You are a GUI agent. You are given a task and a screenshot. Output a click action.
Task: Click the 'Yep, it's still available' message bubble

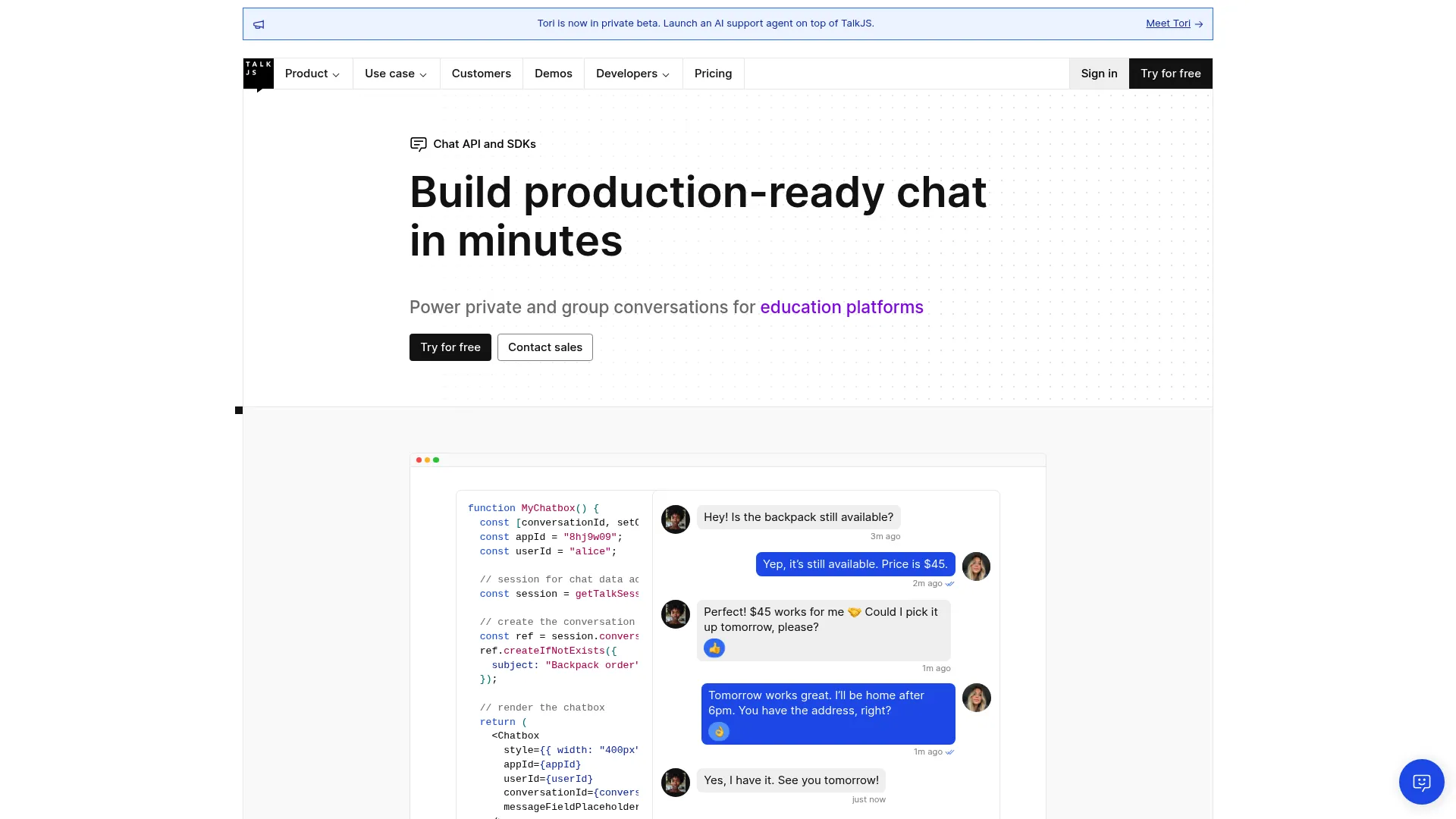click(855, 564)
